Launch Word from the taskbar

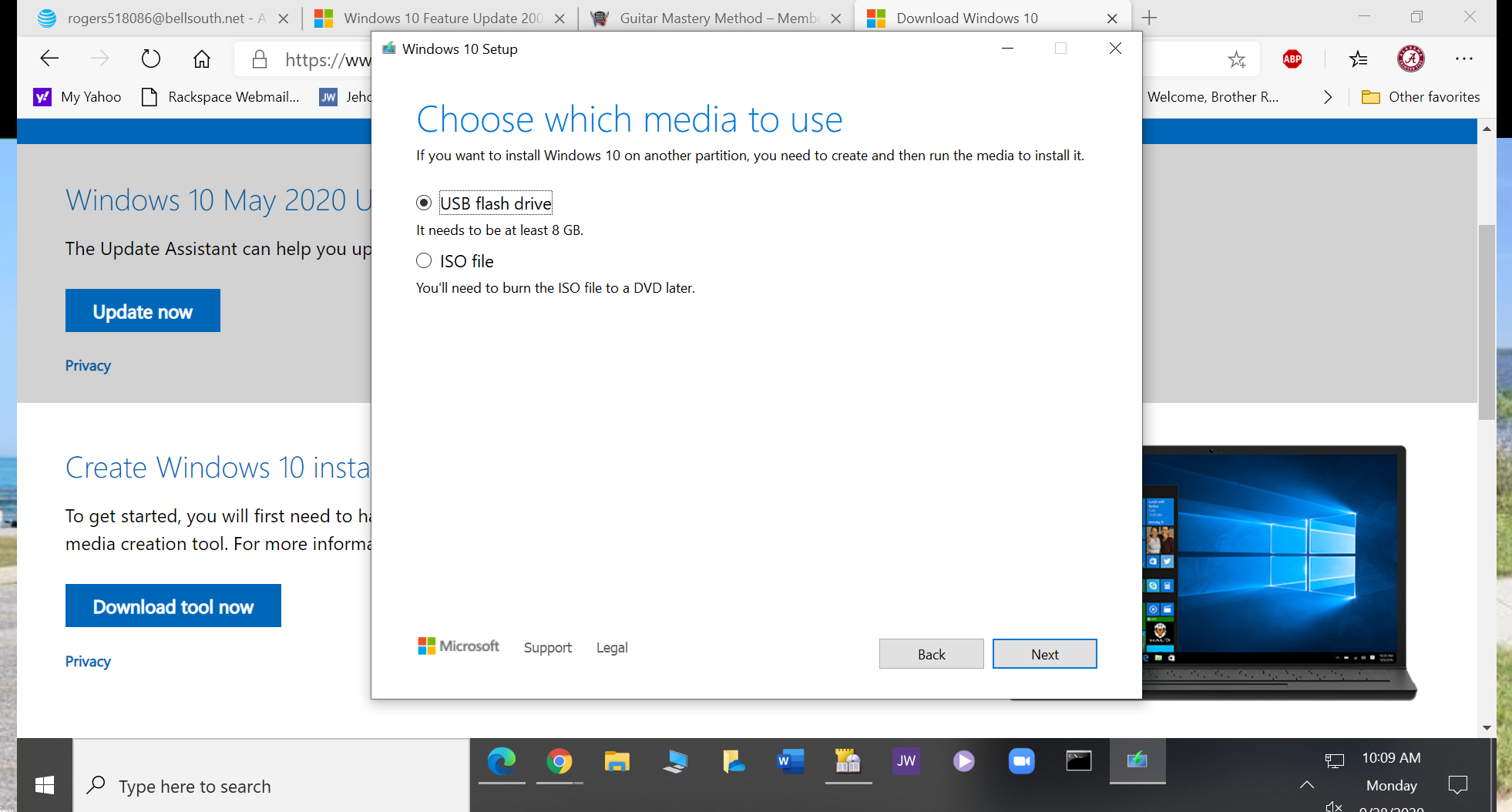click(x=790, y=761)
